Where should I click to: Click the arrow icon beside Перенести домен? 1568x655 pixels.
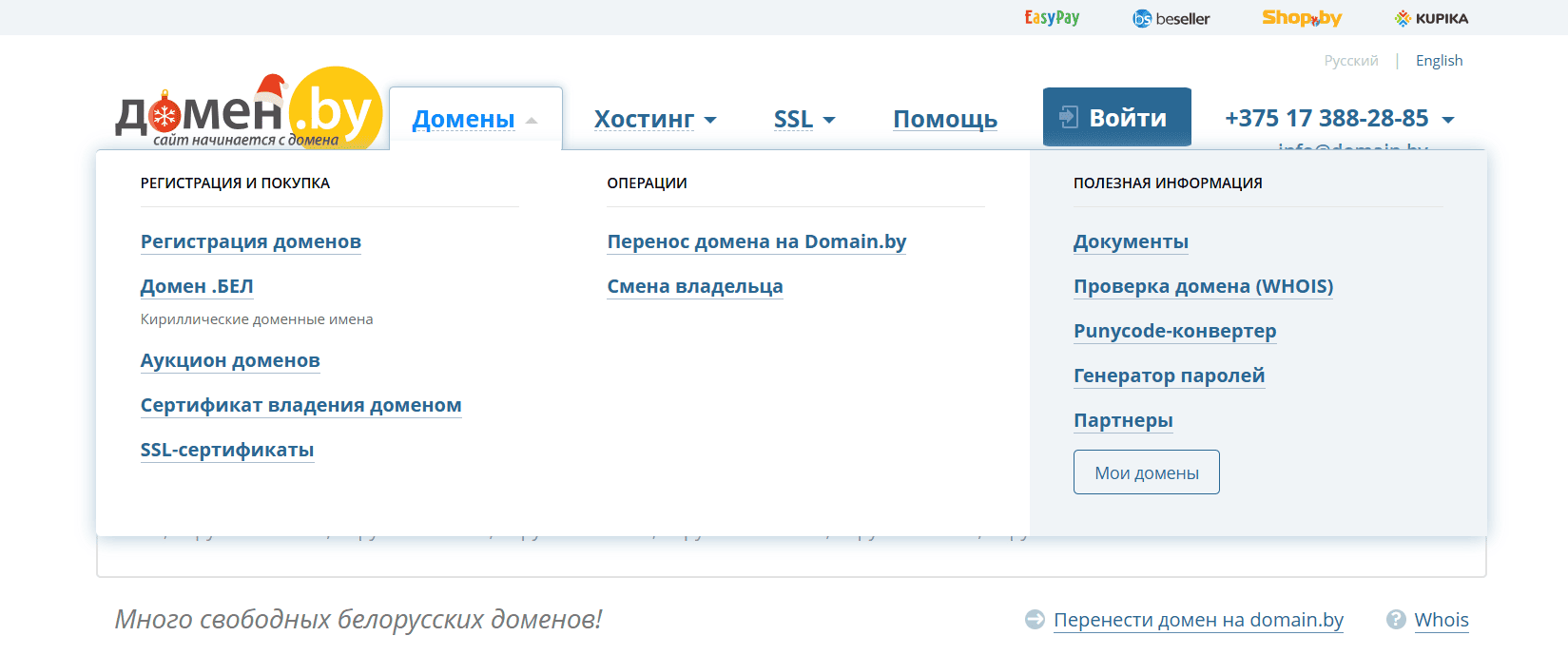click(x=1035, y=620)
